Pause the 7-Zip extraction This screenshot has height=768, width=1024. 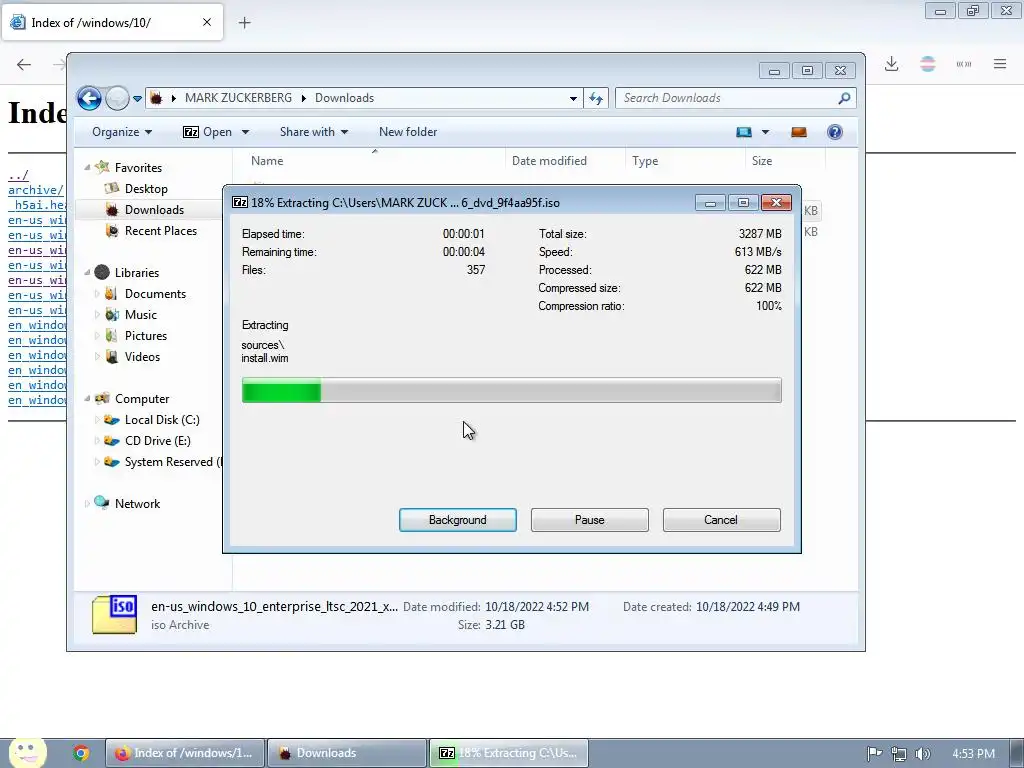click(590, 520)
